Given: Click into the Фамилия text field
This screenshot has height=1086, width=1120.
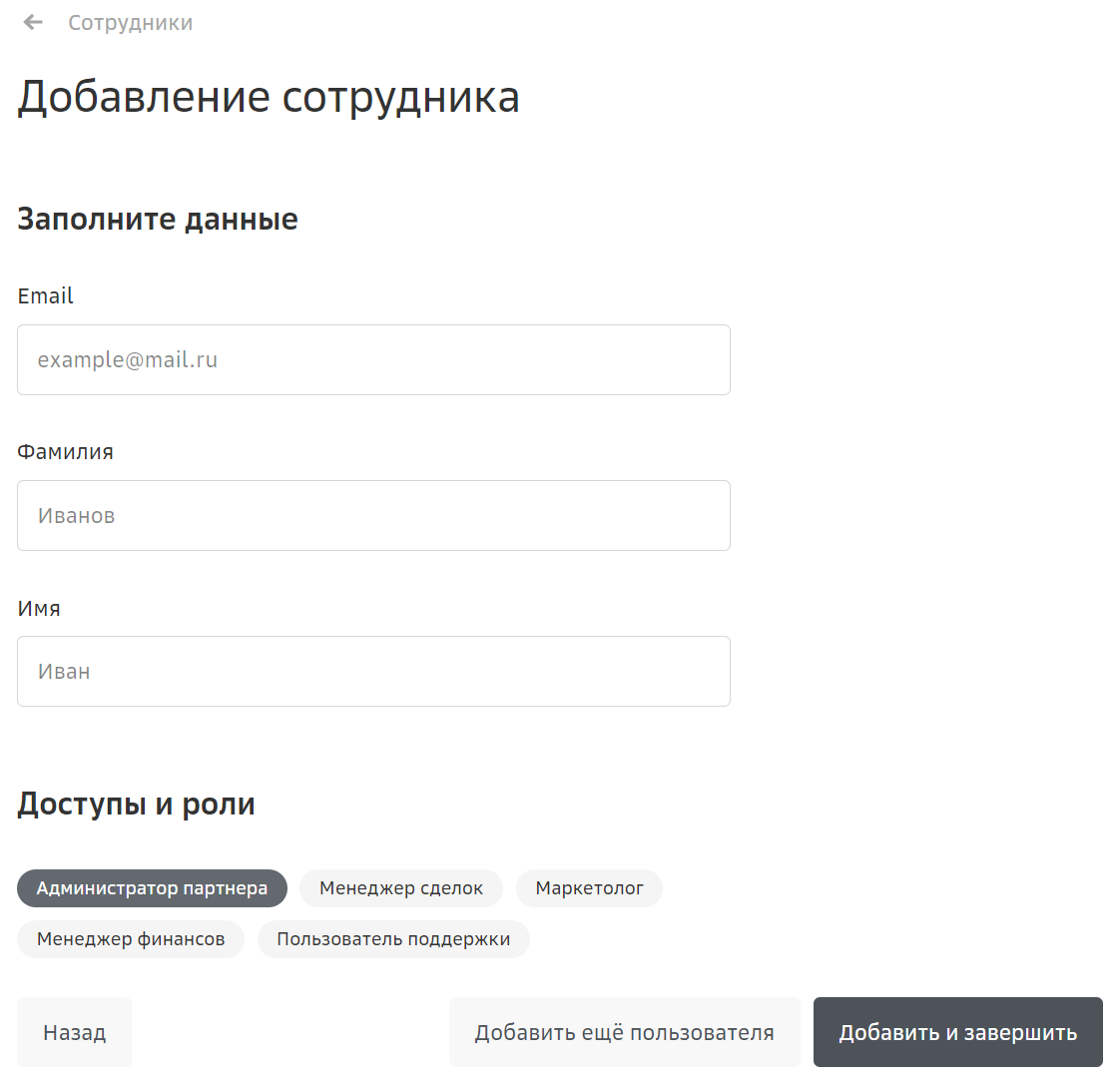Looking at the screenshot, I should (x=373, y=516).
